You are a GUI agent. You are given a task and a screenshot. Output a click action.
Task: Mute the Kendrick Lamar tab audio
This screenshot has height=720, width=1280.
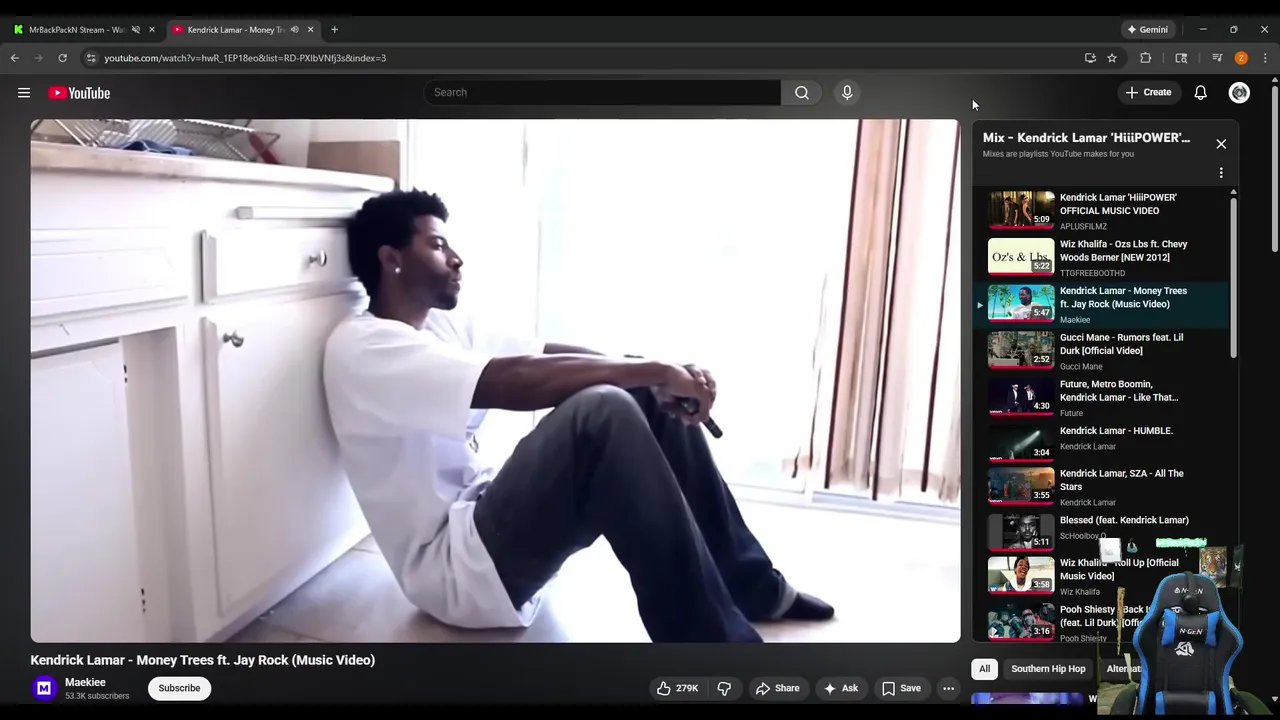(x=294, y=29)
